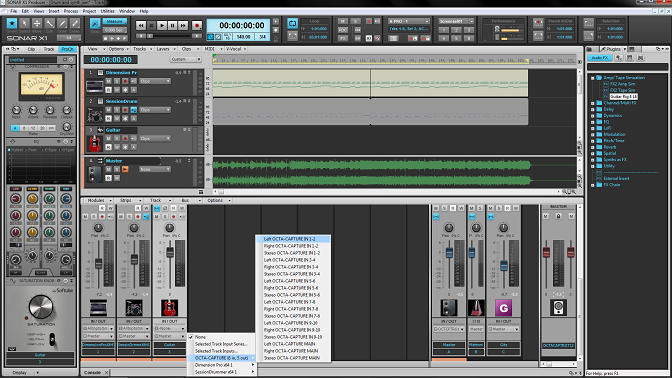The height and width of the screenshot is (378, 672).
Task: Click the transport Record button
Action: (197, 26)
